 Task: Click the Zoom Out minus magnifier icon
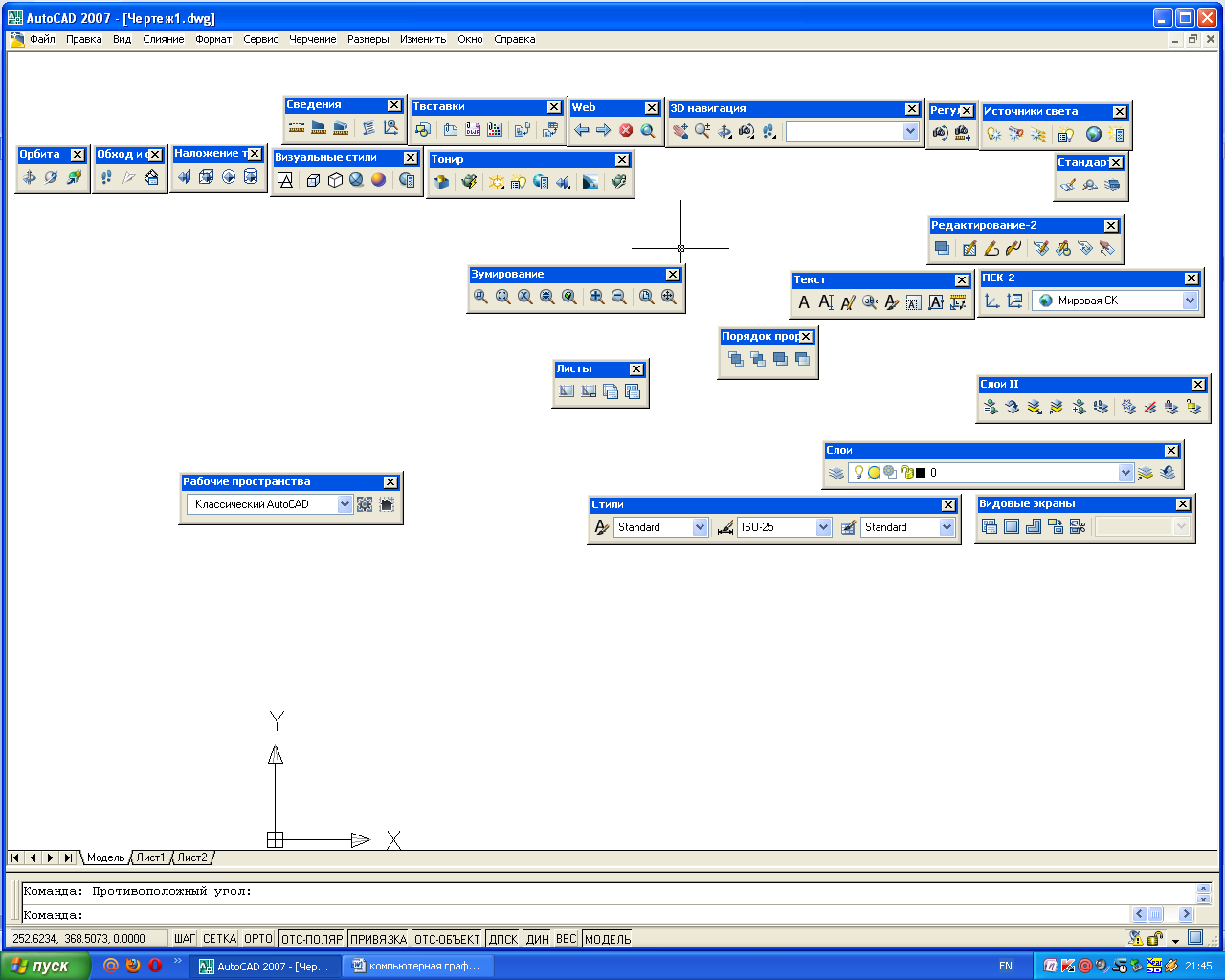click(x=619, y=297)
